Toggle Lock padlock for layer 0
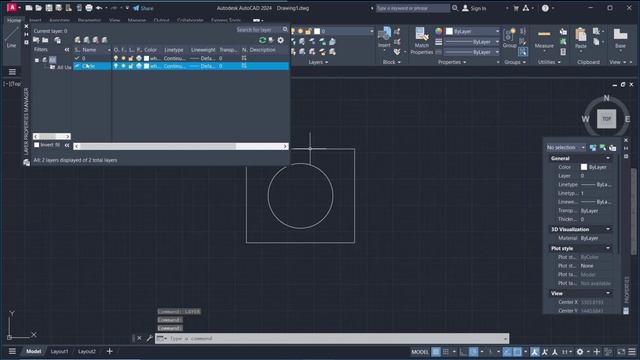This screenshot has height=360, width=640. [131, 58]
